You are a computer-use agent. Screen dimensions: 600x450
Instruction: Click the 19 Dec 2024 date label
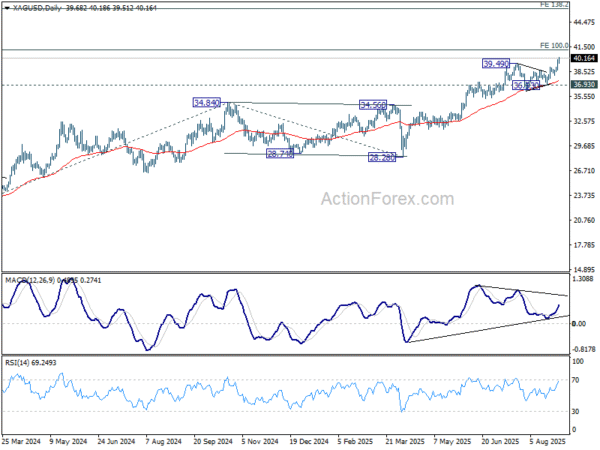[x=309, y=441]
